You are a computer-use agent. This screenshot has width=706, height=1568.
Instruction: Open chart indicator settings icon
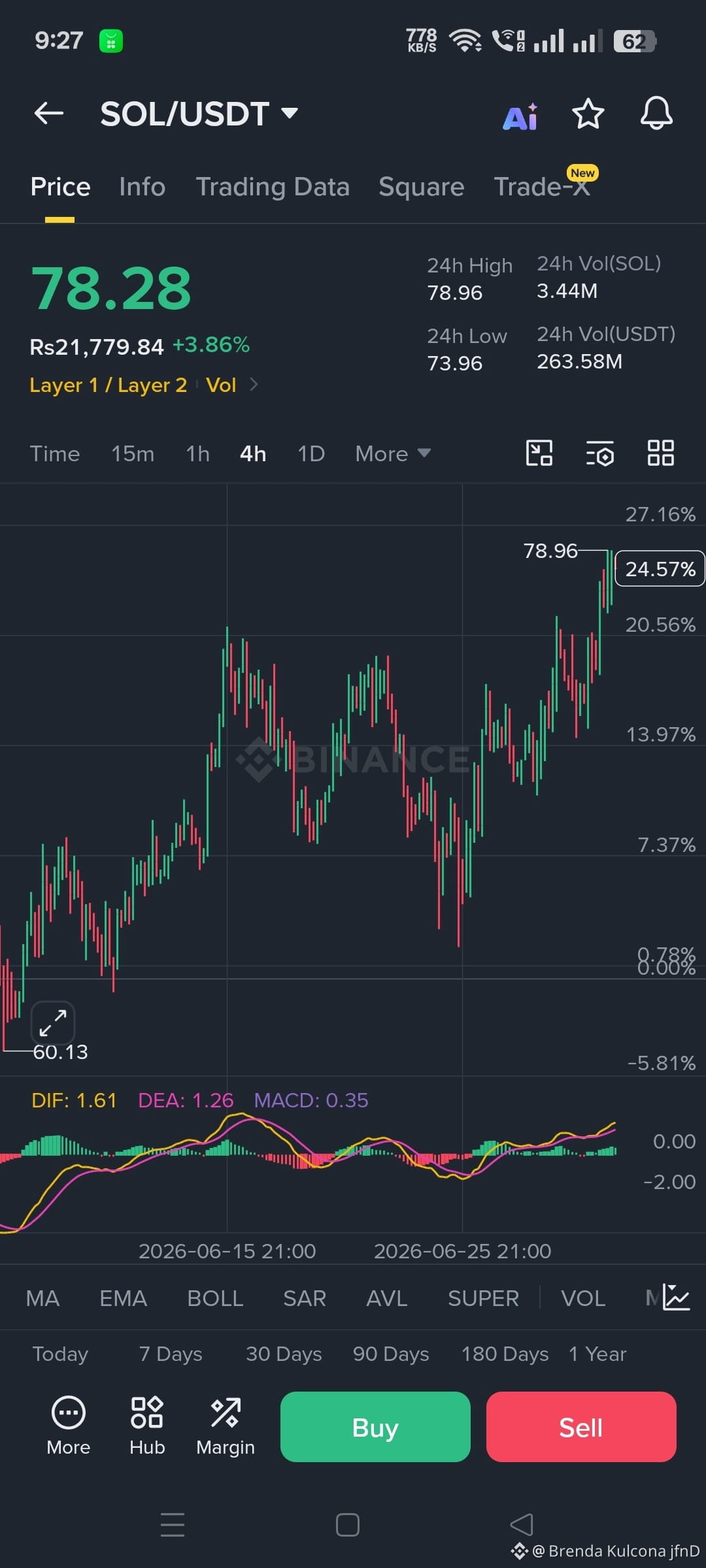[x=599, y=453]
